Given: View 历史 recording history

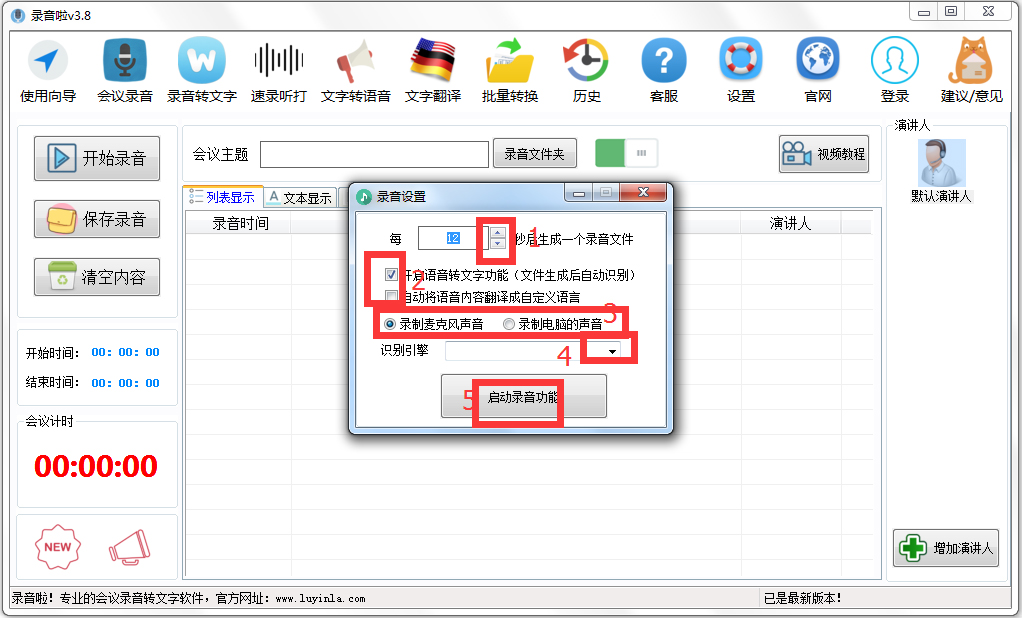Looking at the screenshot, I should pos(586,60).
